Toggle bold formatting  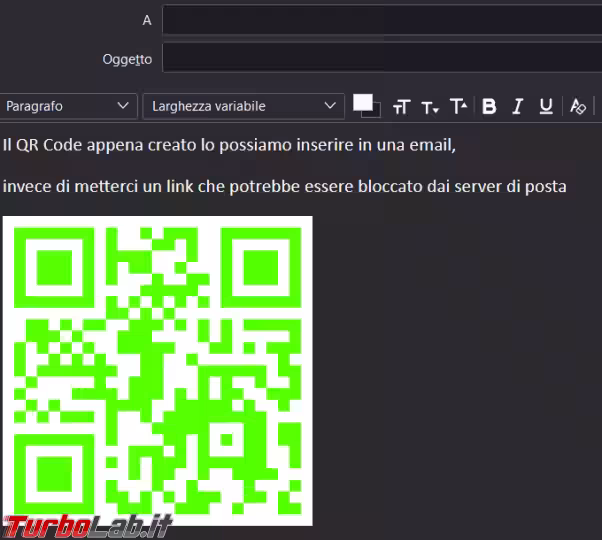[x=489, y=106]
